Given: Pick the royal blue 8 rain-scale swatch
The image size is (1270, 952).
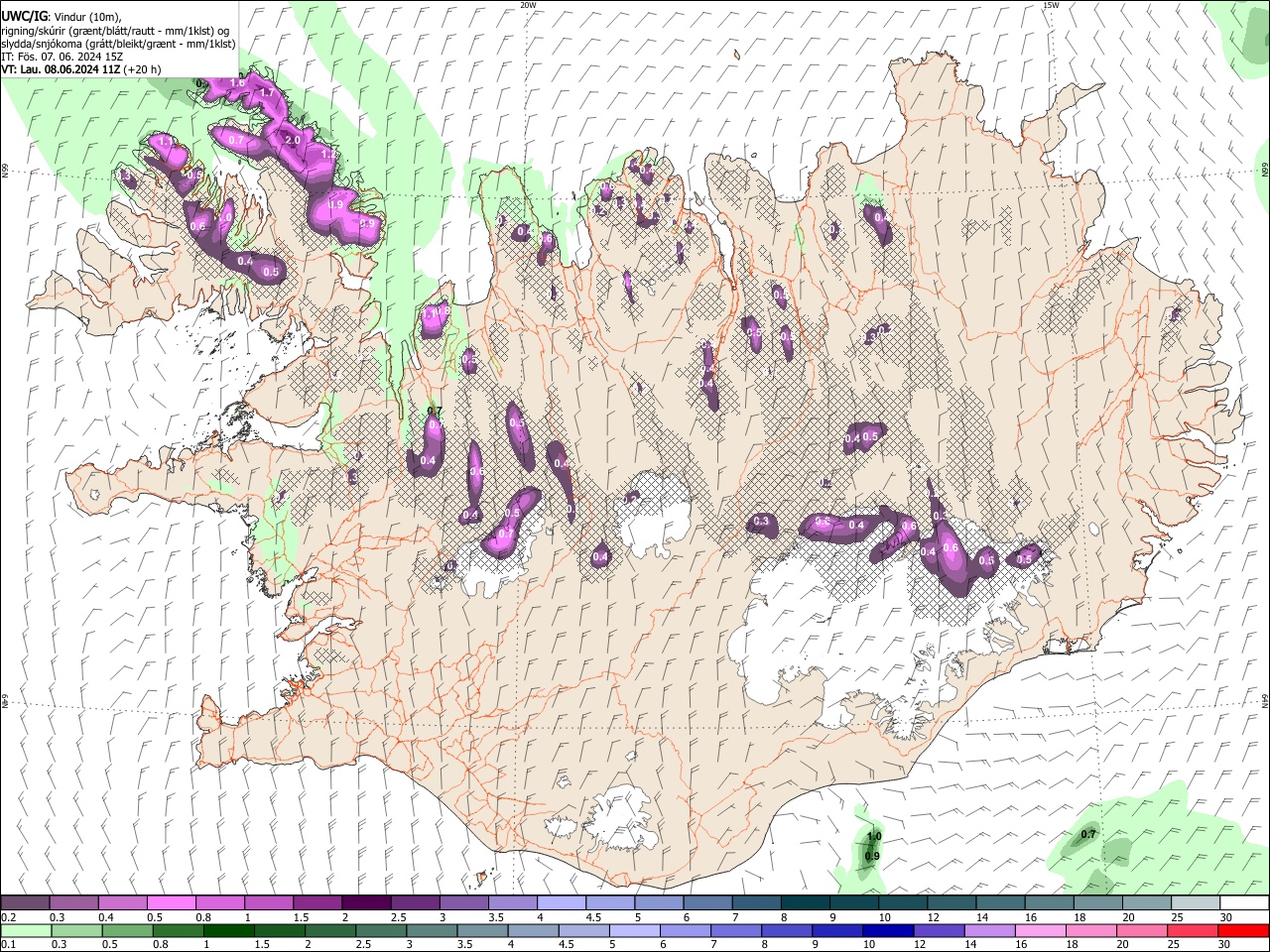Looking at the screenshot, I should click(x=786, y=930).
